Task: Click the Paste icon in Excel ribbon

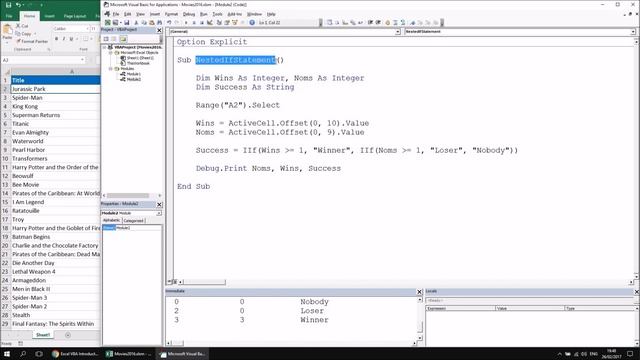Action: [7, 29]
